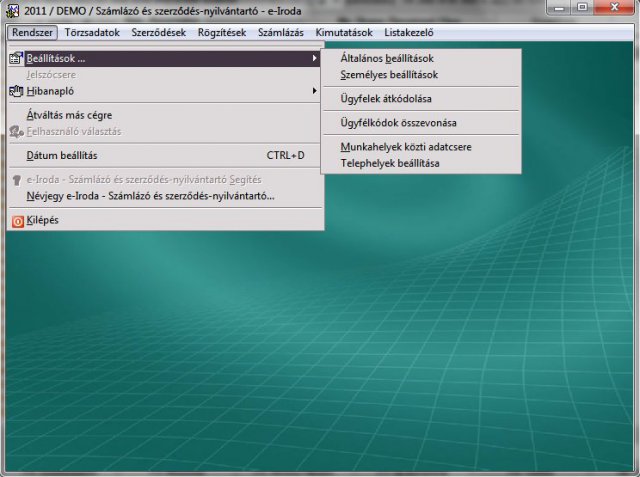This screenshot has height=477, width=640.
Task: Open Munkahelyek közti adatcsere
Action: [x=406, y=147]
